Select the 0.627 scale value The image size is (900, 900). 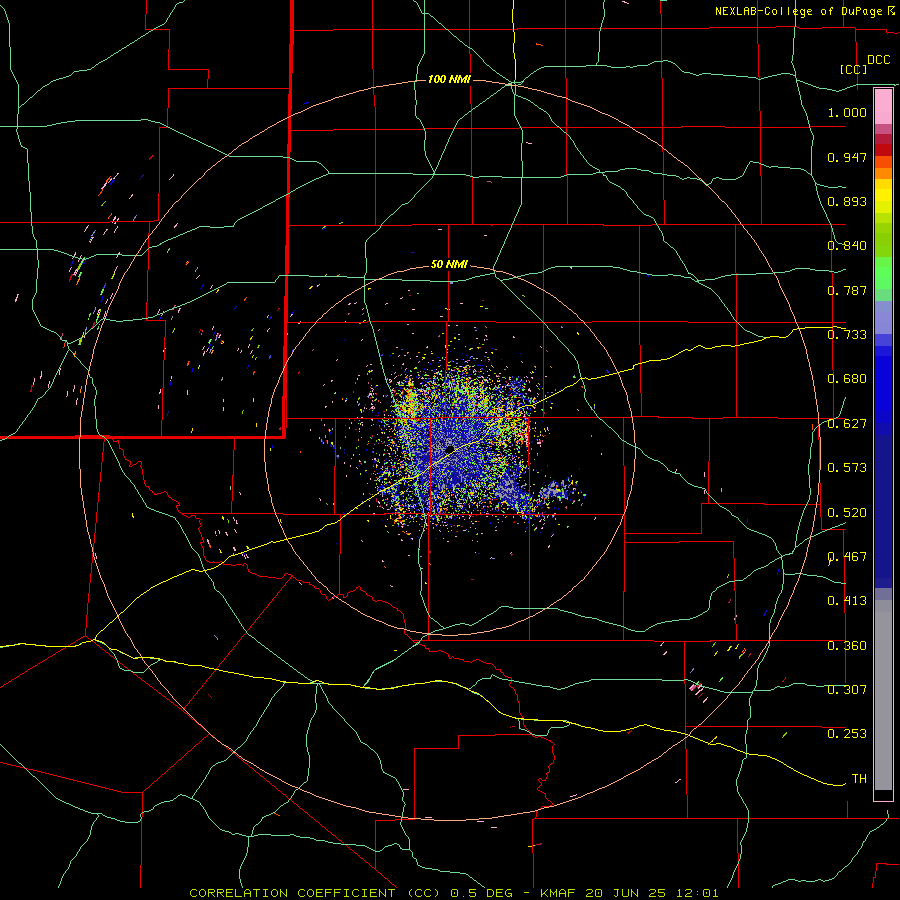[x=847, y=424]
